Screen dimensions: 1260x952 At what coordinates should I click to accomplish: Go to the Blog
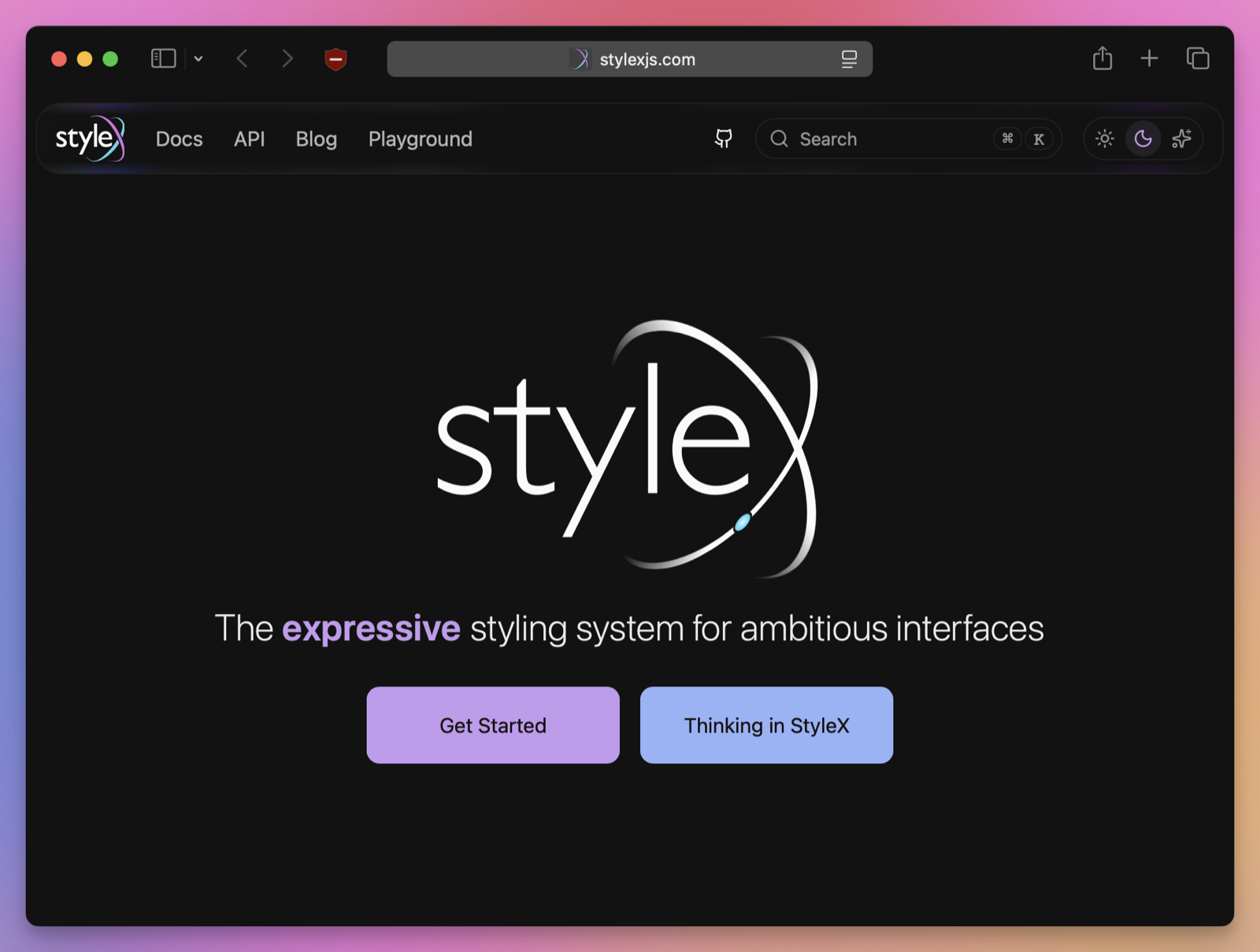(x=316, y=139)
